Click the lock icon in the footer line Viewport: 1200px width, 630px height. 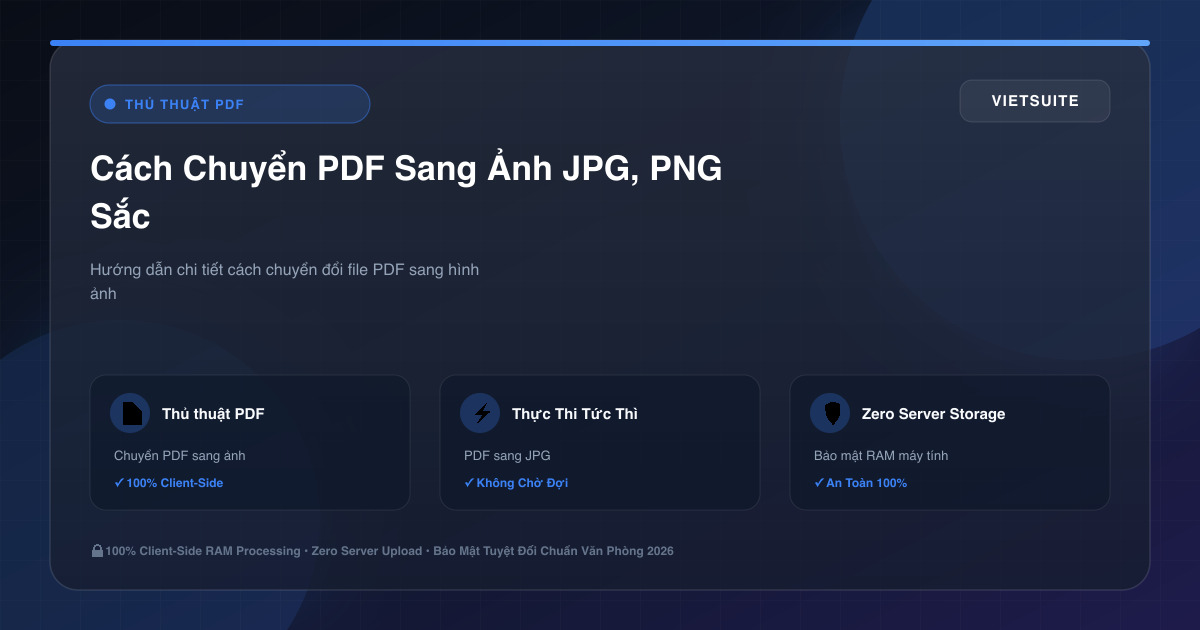pos(97,551)
